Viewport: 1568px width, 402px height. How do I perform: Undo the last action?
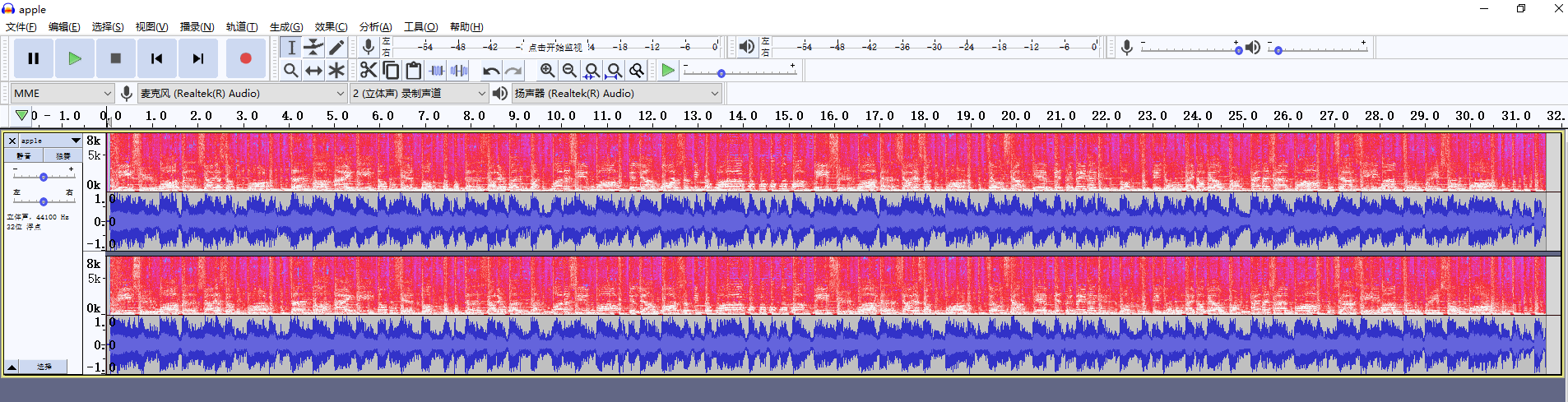[x=491, y=71]
